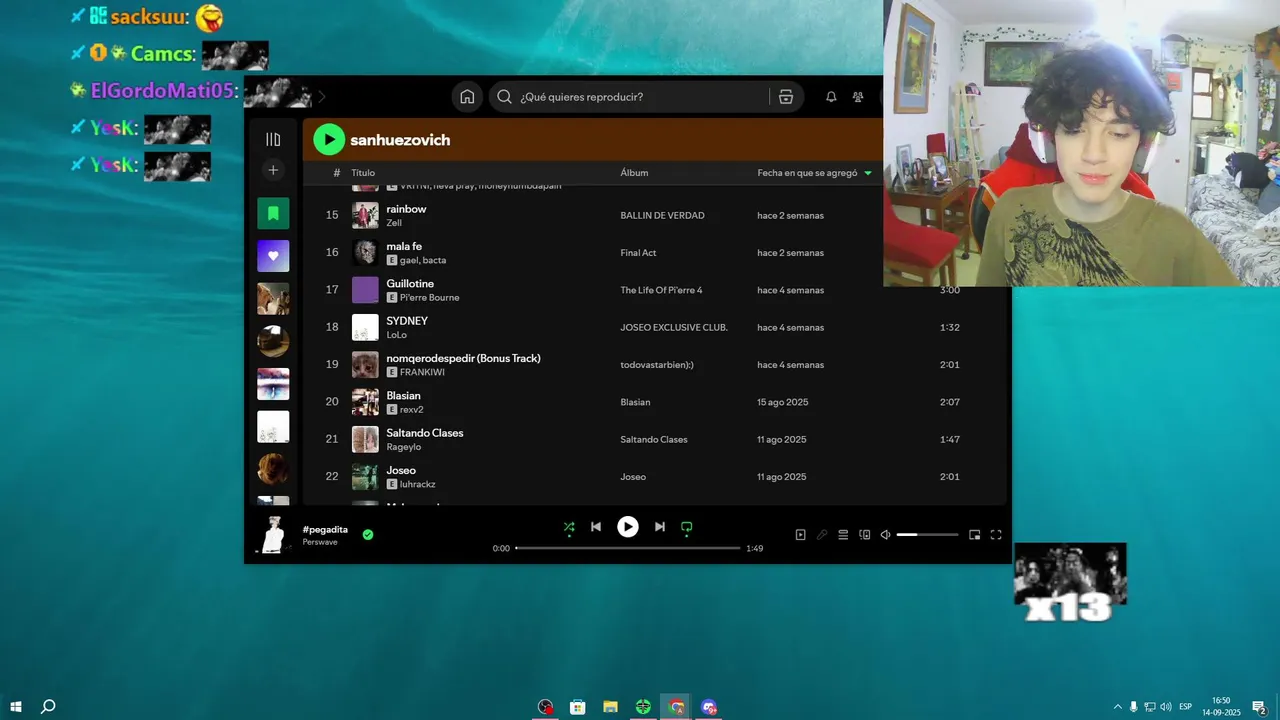Image resolution: width=1280 pixels, height=720 pixels.
Task: Show hidden system tray icons
Action: tap(1117, 707)
